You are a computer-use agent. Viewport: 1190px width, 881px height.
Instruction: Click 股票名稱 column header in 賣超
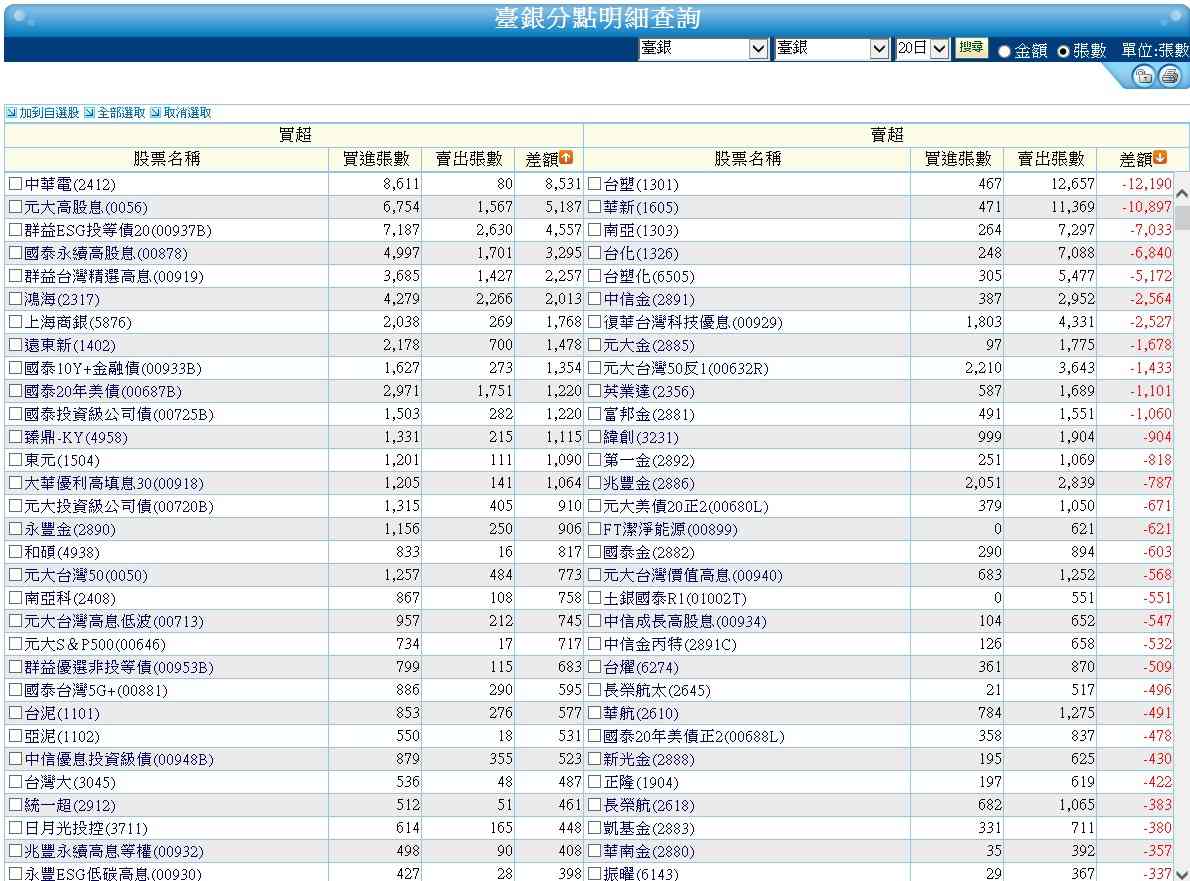point(747,159)
